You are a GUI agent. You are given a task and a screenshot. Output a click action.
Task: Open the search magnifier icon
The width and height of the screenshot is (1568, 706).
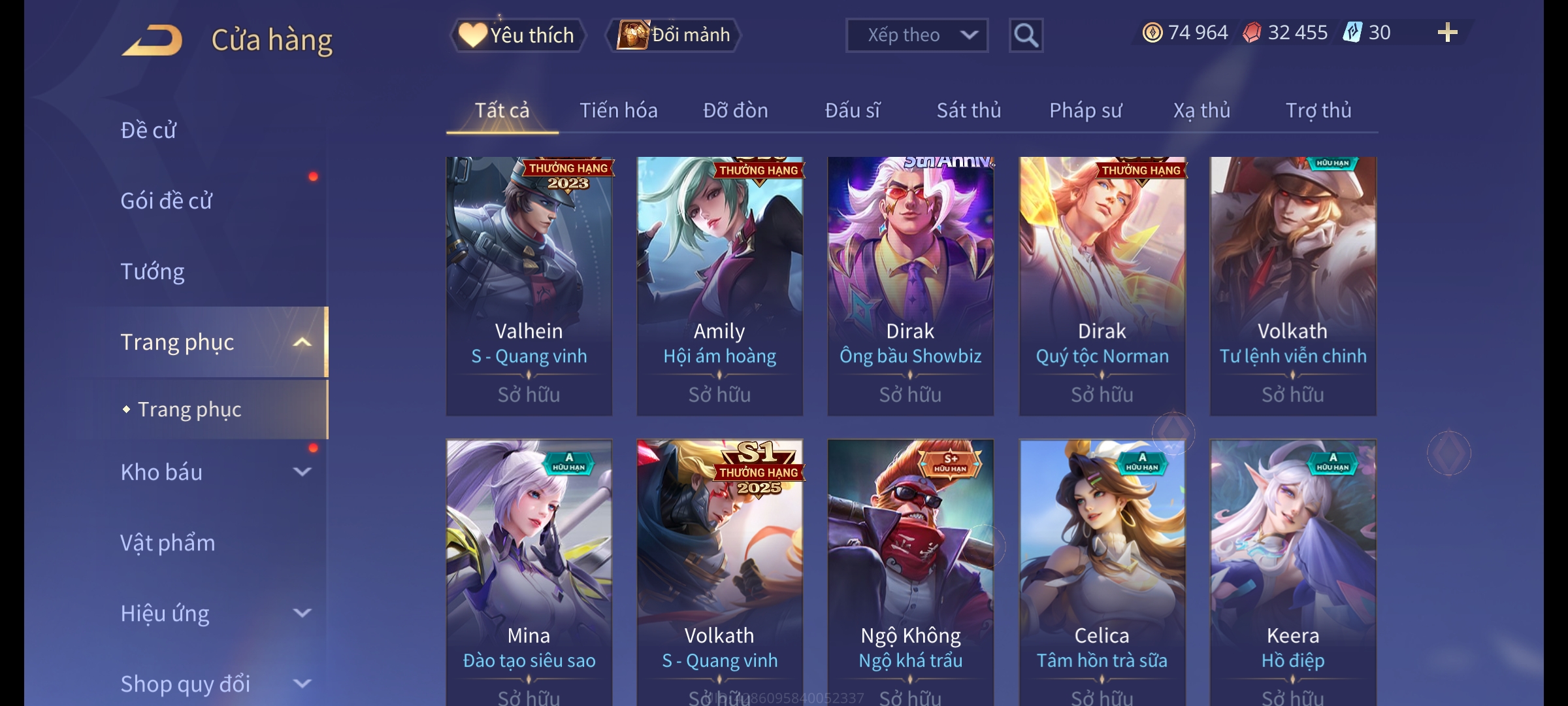[1026, 35]
